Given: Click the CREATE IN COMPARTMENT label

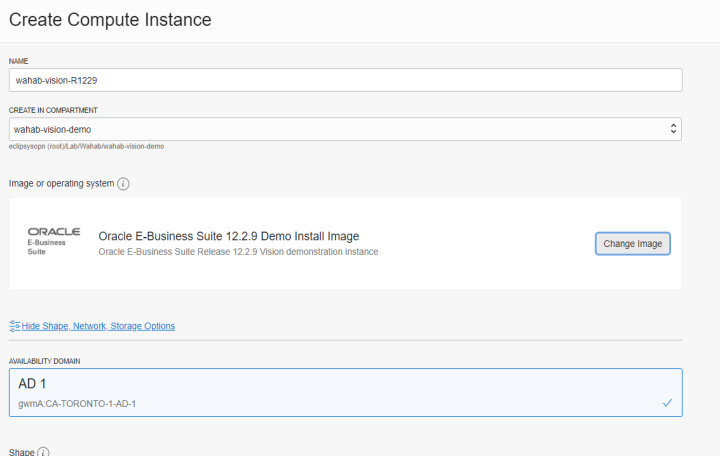Looking at the screenshot, I should 52,110.
